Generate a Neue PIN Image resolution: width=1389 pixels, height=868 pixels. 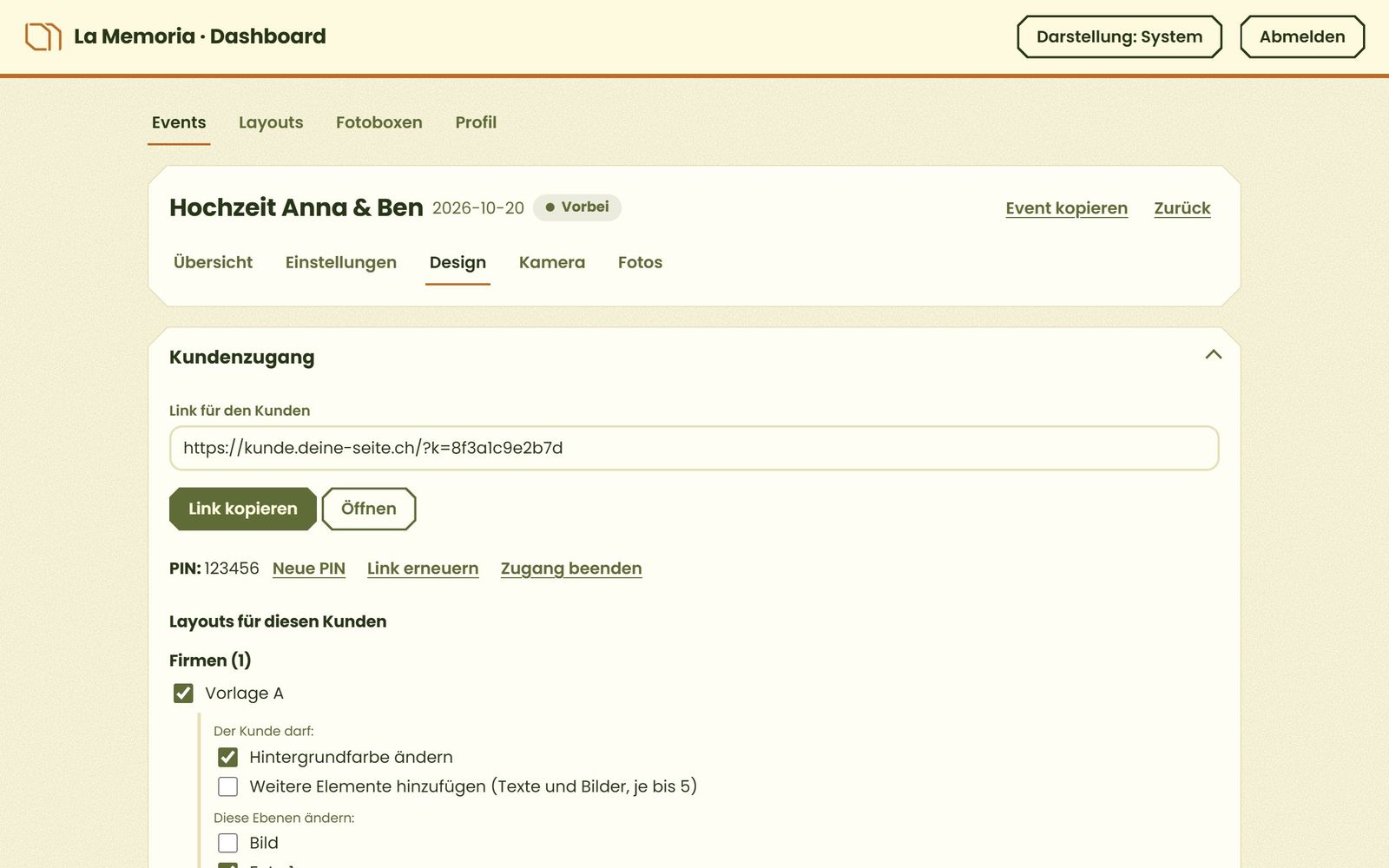pos(309,569)
